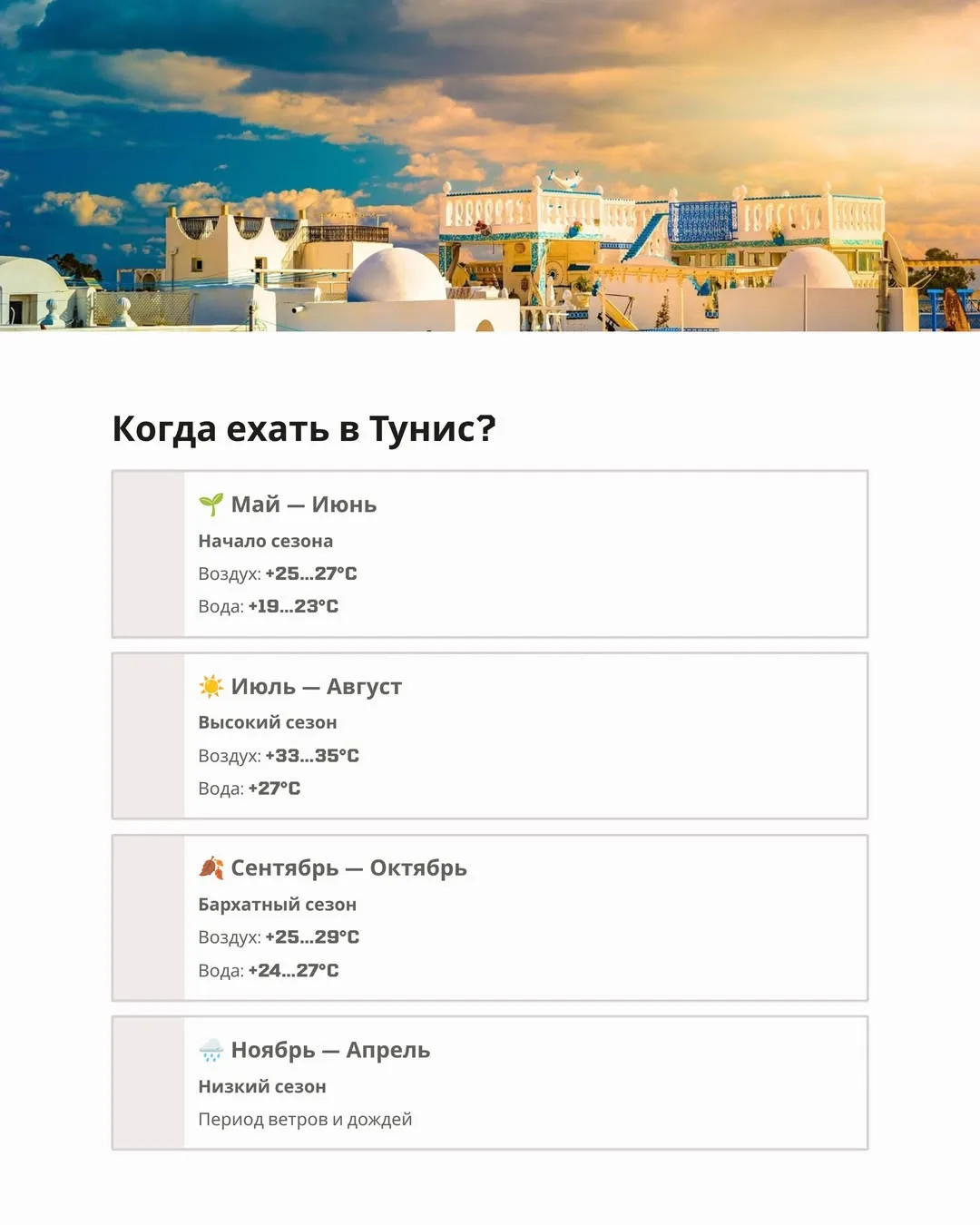The height and width of the screenshot is (1225, 980).
Task: Select the "Июль — Август" title
Action: point(316,687)
